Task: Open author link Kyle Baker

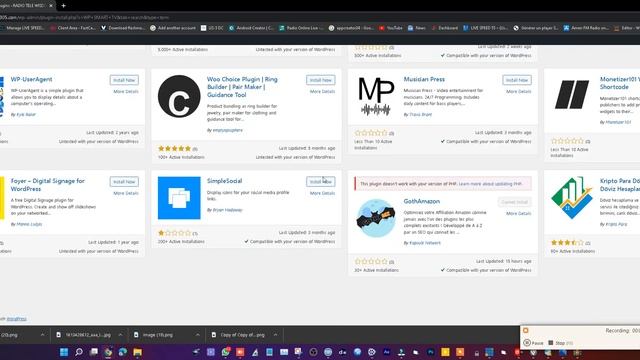Action: (x=26, y=115)
